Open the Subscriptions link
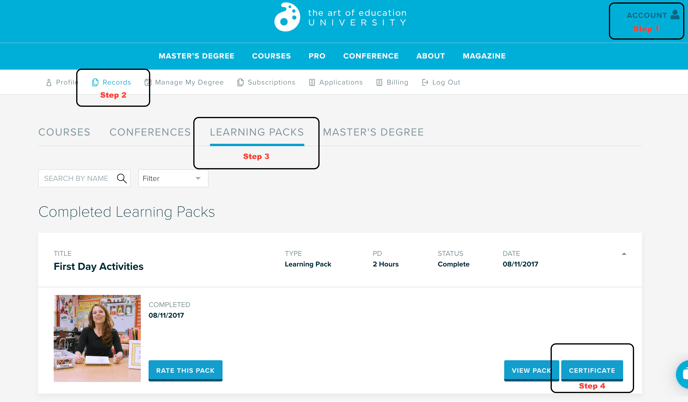Image resolution: width=688 pixels, height=402 pixels. pos(271,83)
